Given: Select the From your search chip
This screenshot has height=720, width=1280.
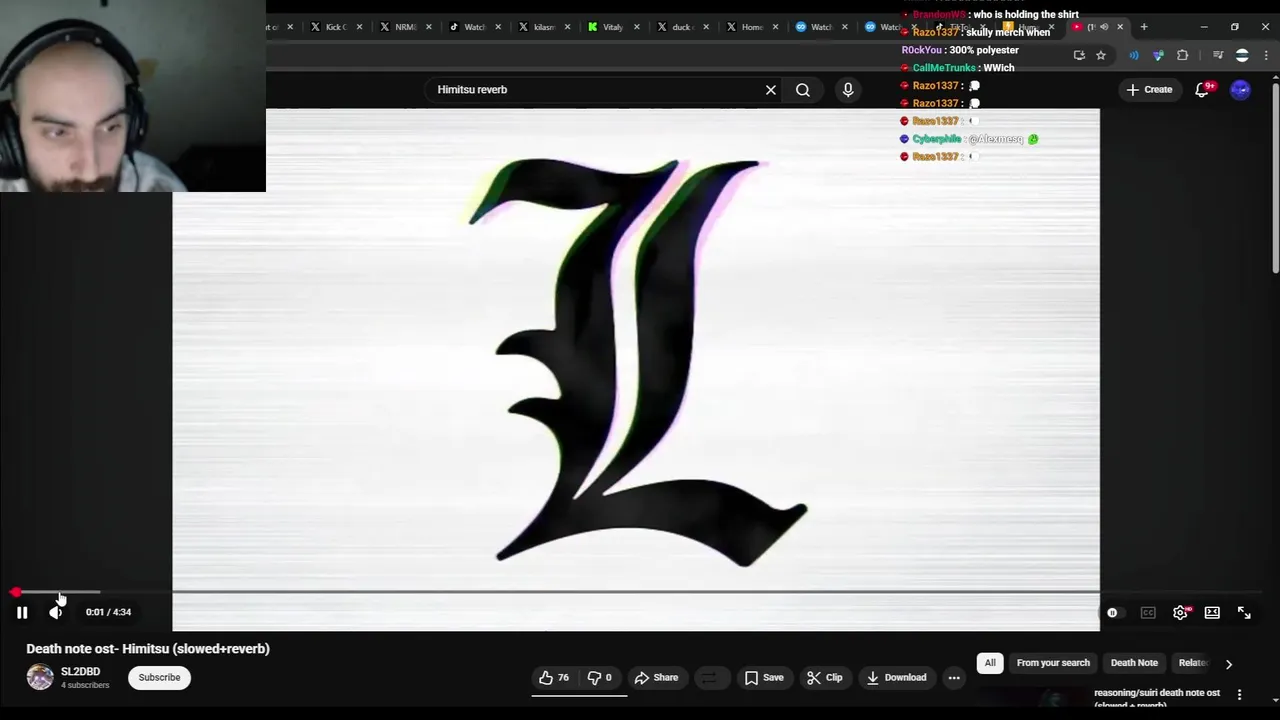Looking at the screenshot, I should coord(1053,663).
